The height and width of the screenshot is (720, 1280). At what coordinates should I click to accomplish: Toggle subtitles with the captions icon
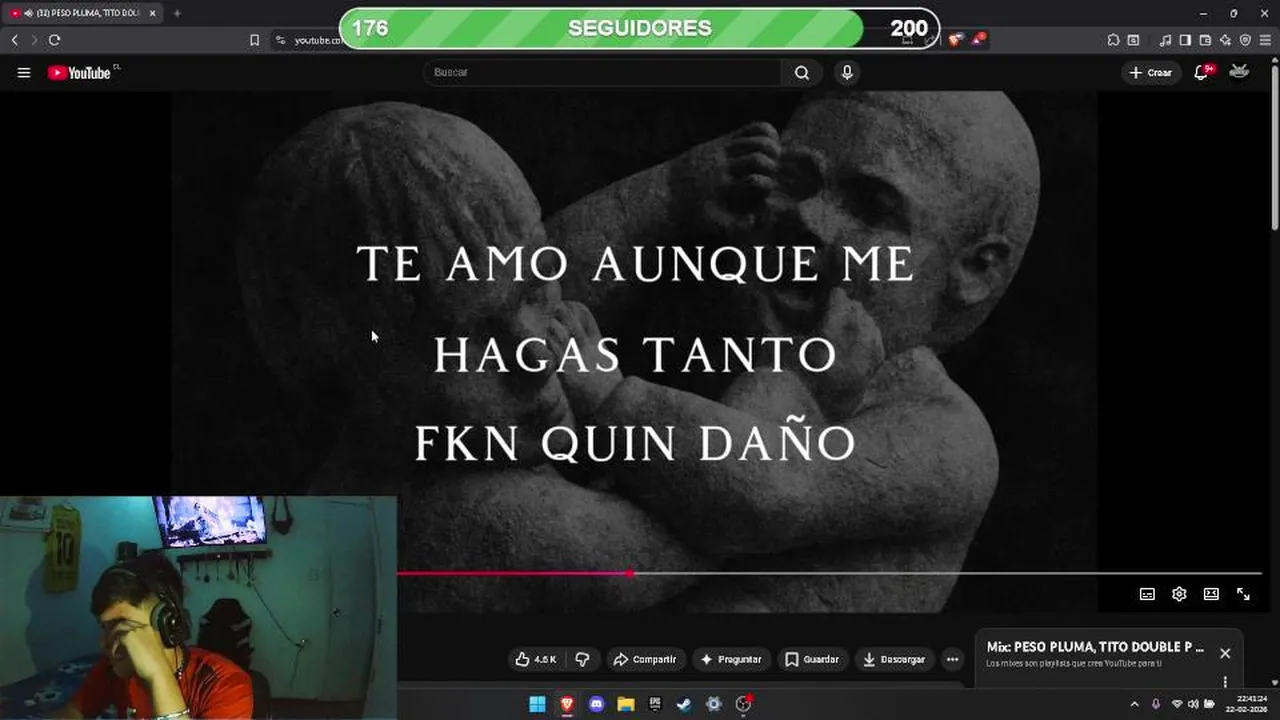(1147, 594)
